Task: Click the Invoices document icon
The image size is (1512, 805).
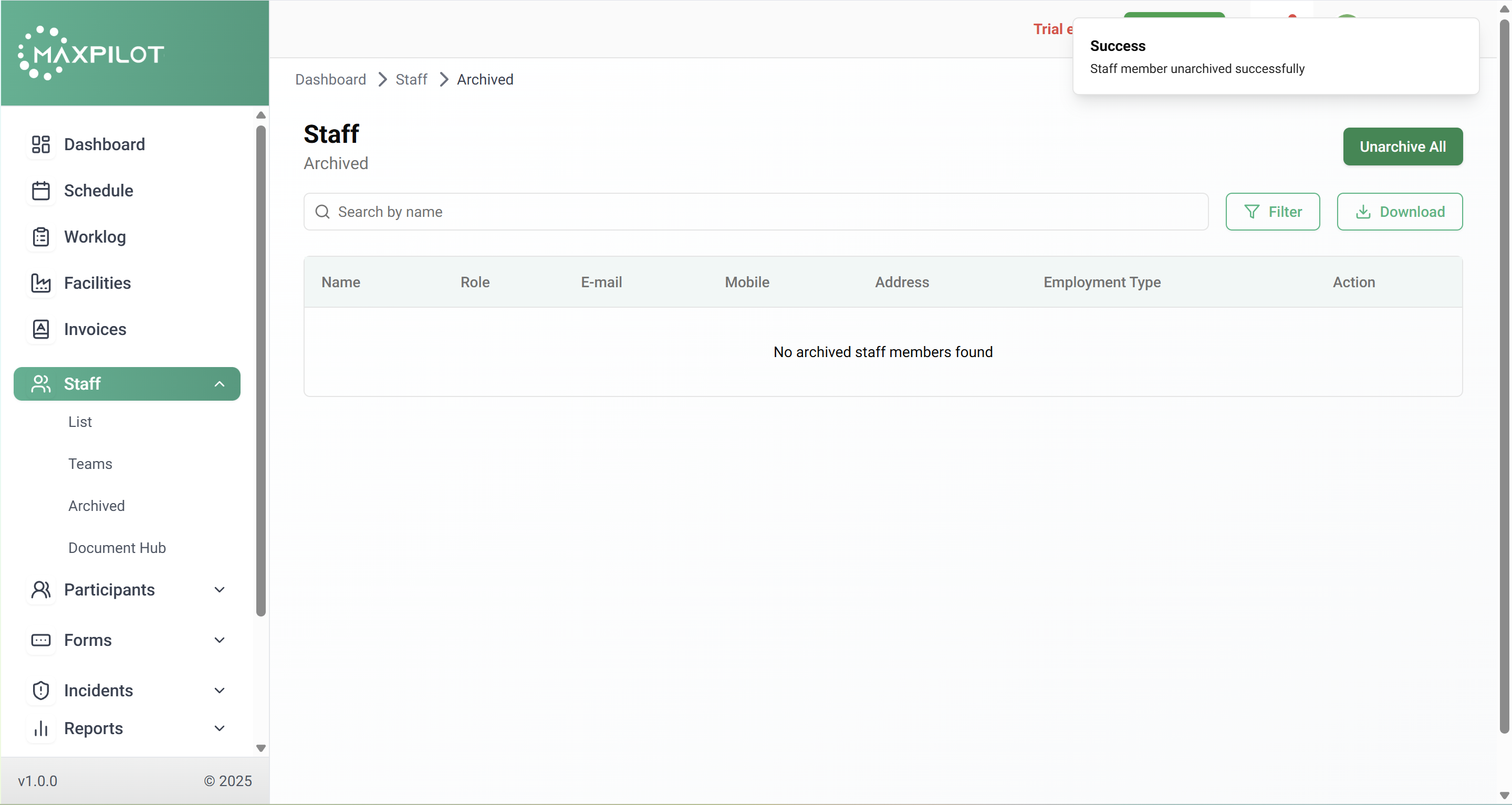Action: click(x=40, y=329)
